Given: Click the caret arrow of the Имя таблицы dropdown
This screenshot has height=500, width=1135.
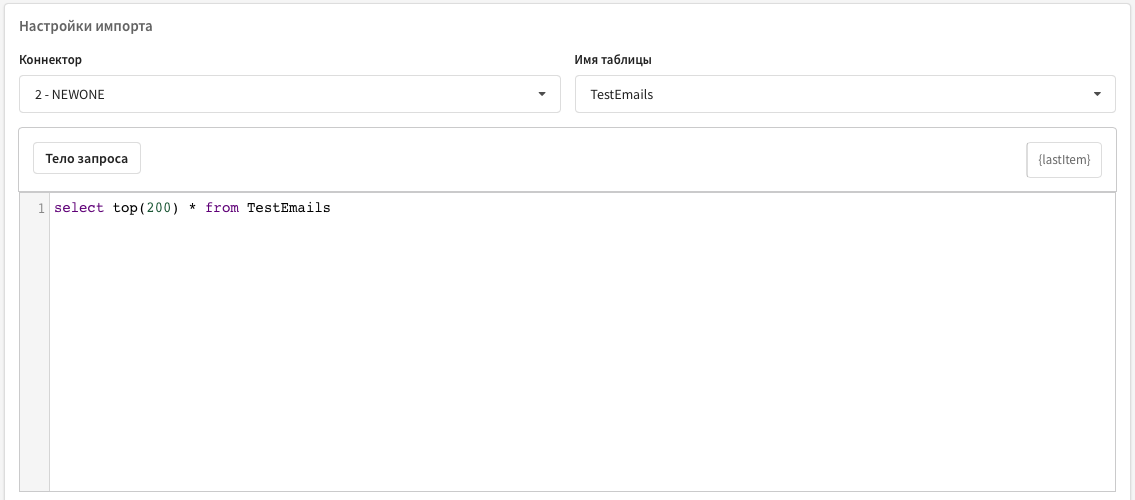Looking at the screenshot, I should click(x=1097, y=94).
